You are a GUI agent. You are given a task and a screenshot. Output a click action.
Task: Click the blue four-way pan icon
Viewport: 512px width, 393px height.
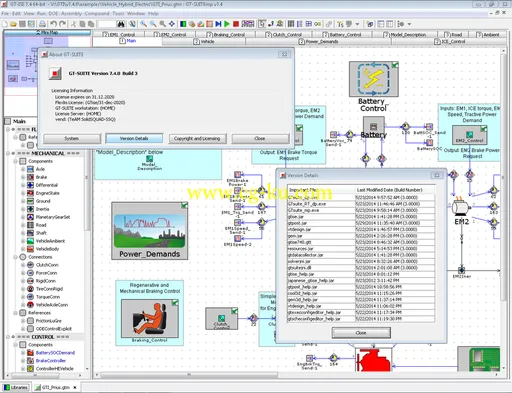pyautogui.click(x=172, y=24)
